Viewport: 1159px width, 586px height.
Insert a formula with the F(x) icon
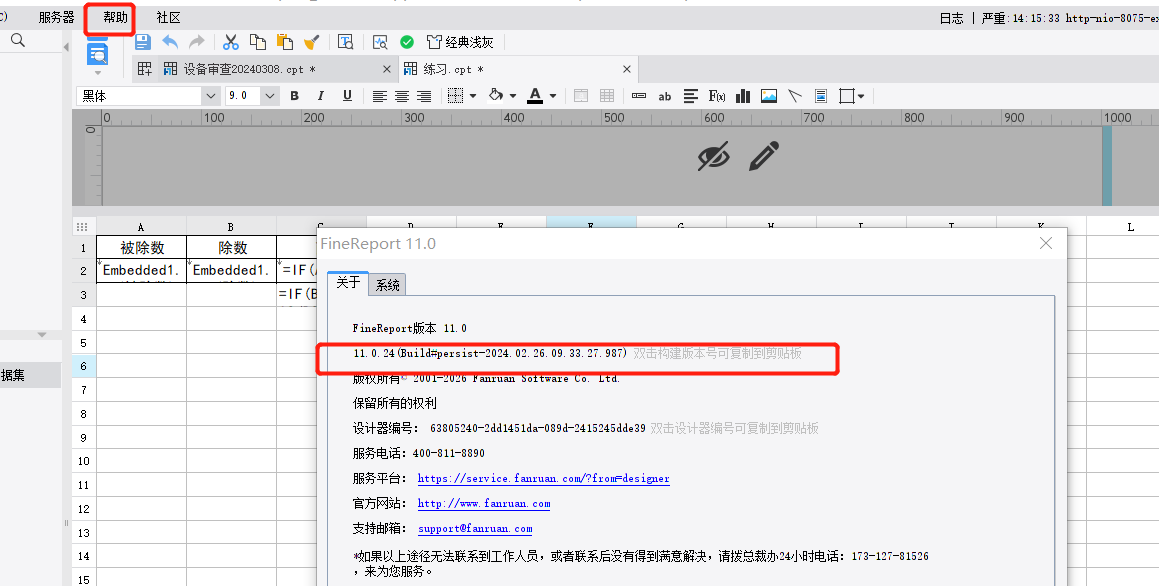point(717,96)
